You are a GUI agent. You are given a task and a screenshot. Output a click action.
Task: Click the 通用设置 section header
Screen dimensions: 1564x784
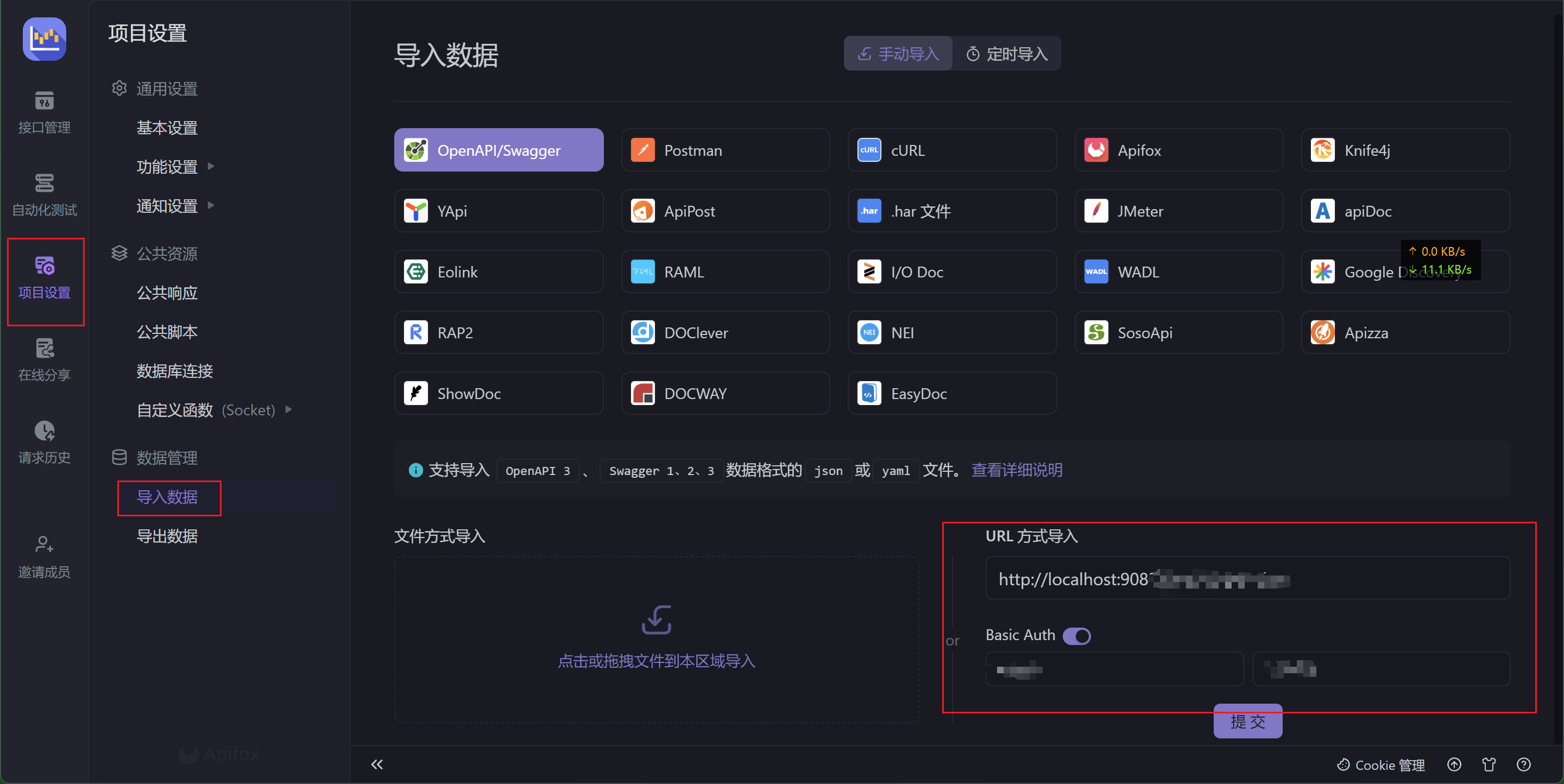155,88
